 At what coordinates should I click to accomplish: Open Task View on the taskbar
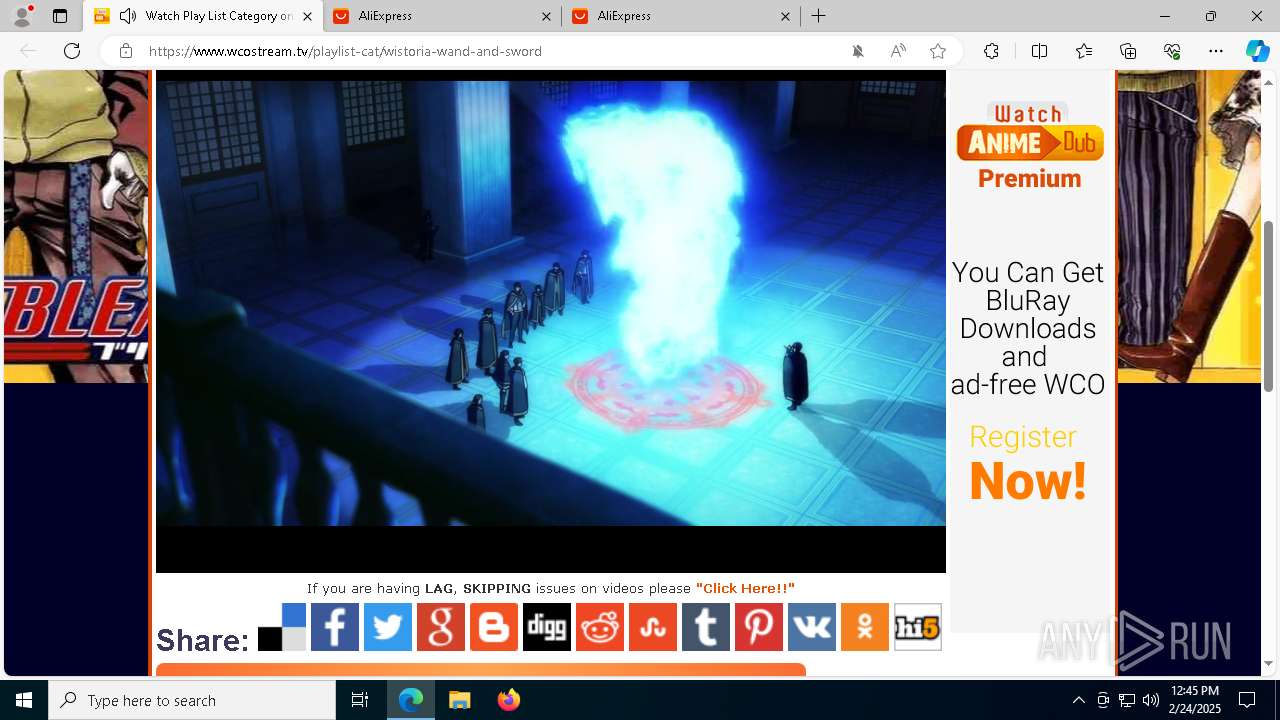pyautogui.click(x=360, y=700)
